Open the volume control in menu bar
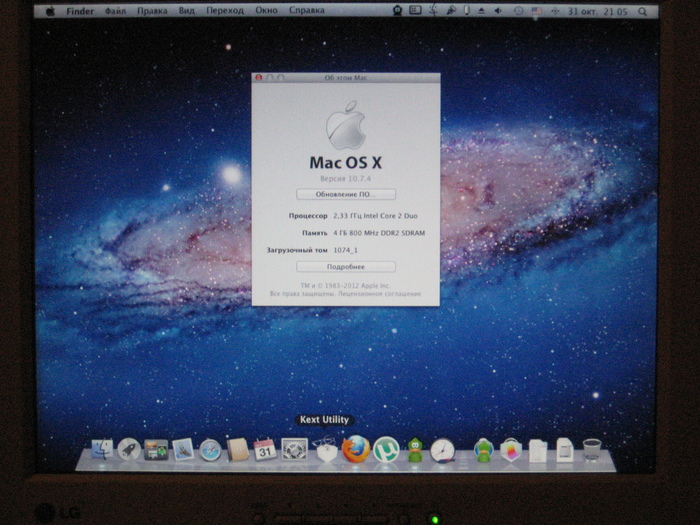This screenshot has height=525, width=700. (497, 11)
